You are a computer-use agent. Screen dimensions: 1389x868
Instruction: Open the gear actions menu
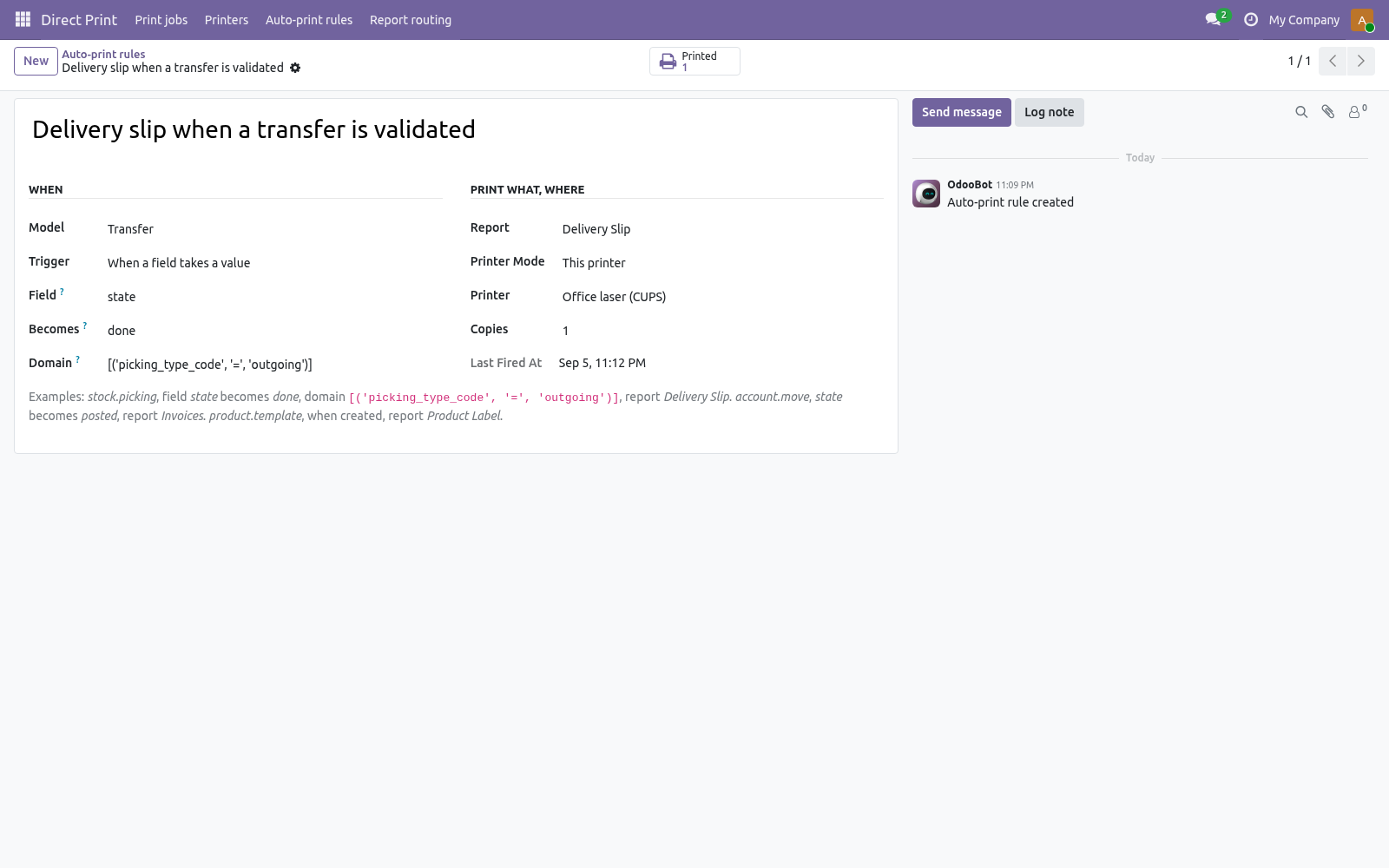pos(295,68)
